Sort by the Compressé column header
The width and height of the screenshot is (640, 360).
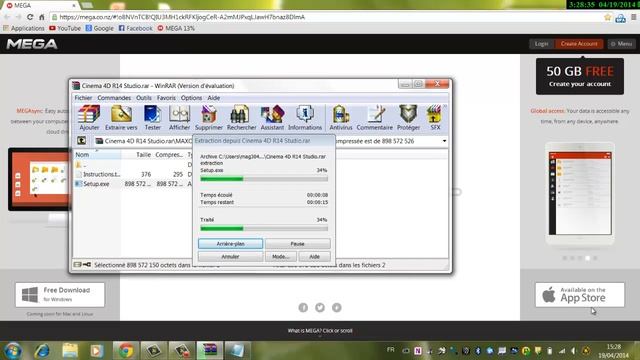[169, 155]
